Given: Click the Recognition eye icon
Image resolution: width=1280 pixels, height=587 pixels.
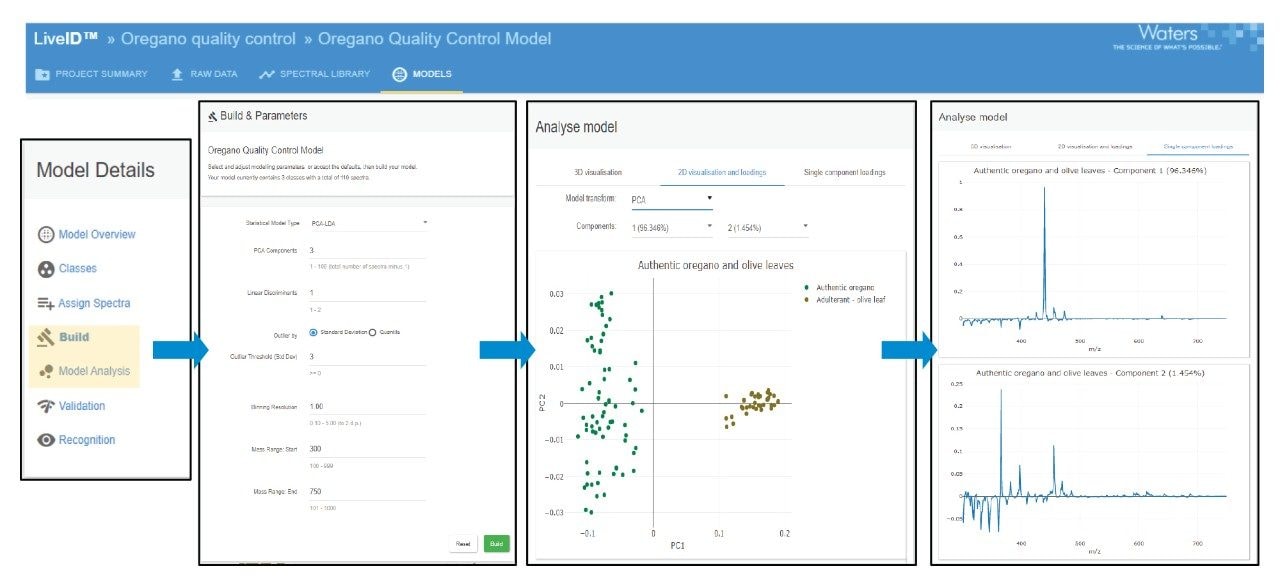Looking at the screenshot, I should tap(46, 440).
